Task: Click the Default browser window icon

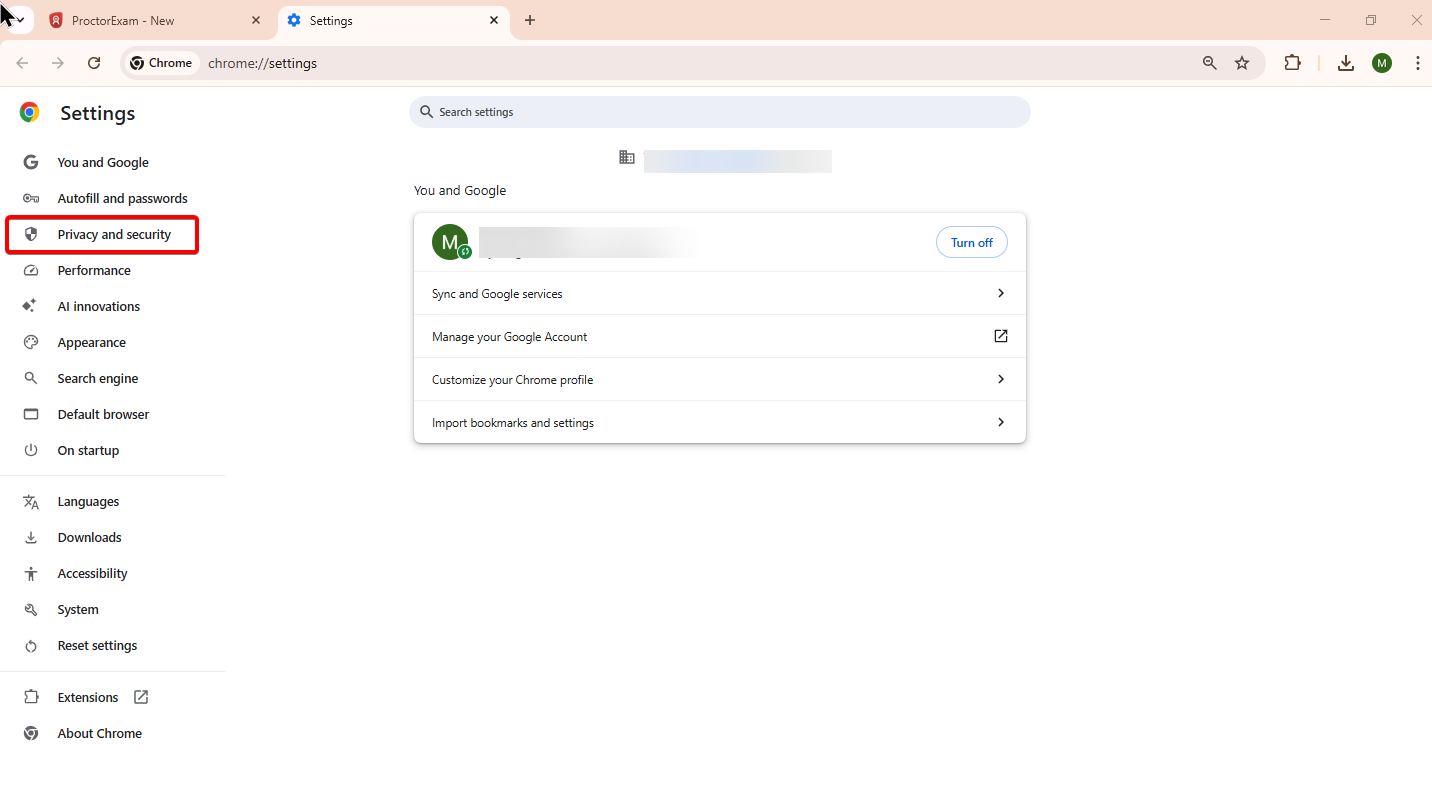Action: coord(31,414)
